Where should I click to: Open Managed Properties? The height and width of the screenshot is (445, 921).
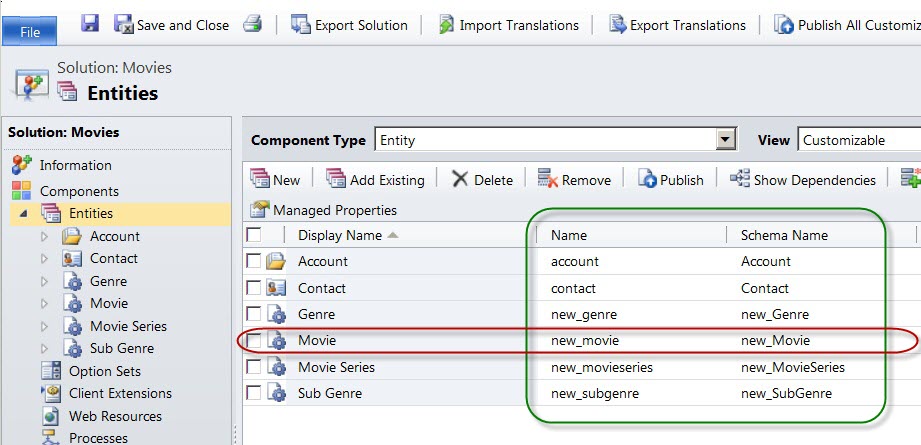(x=324, y=210)
